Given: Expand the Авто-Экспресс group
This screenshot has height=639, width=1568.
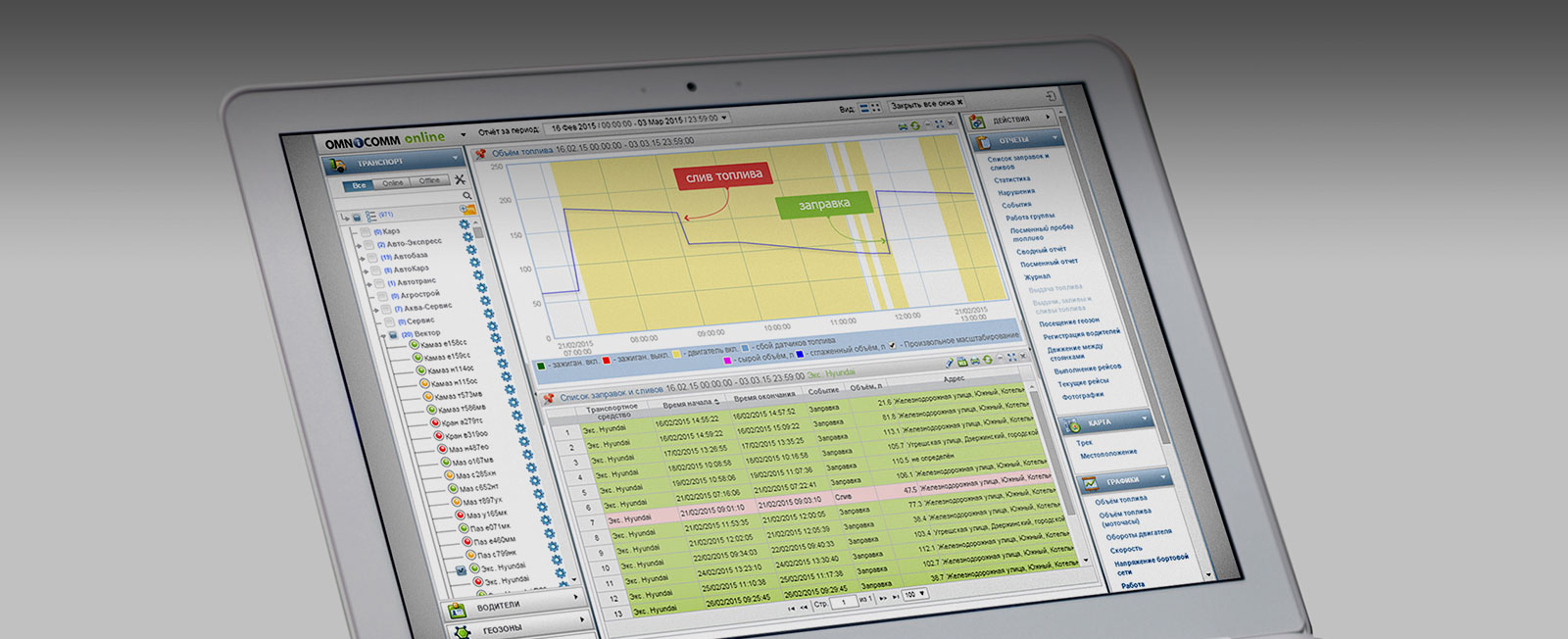Looking at the screenshot, I should [x=358, y=247].
